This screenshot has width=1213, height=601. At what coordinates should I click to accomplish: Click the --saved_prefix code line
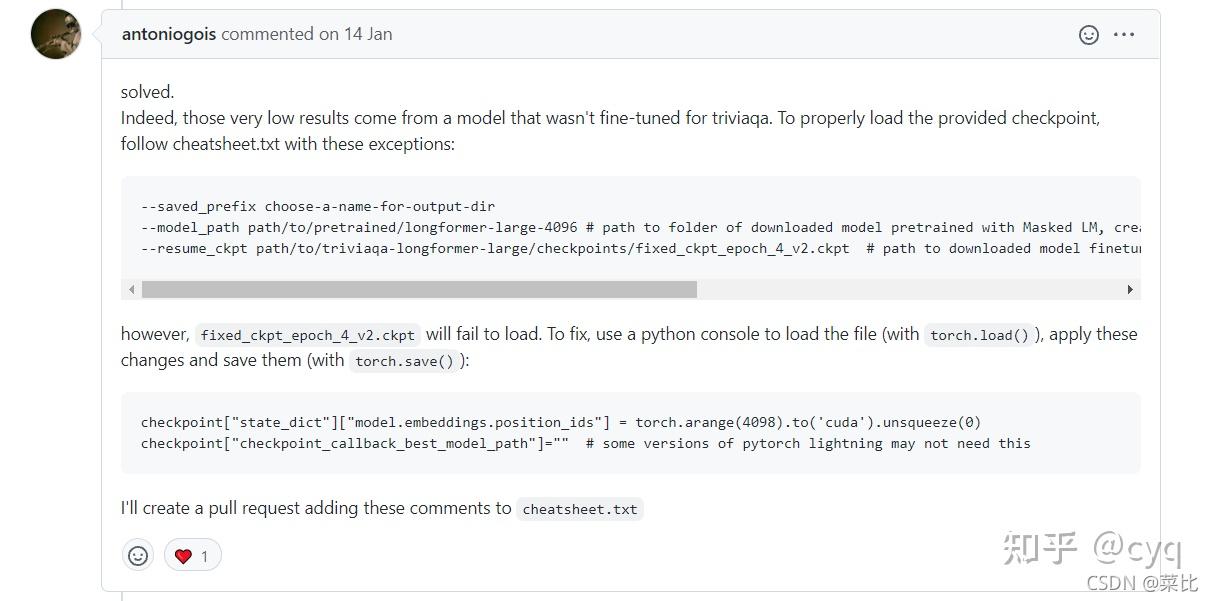[x=318, y=206]
